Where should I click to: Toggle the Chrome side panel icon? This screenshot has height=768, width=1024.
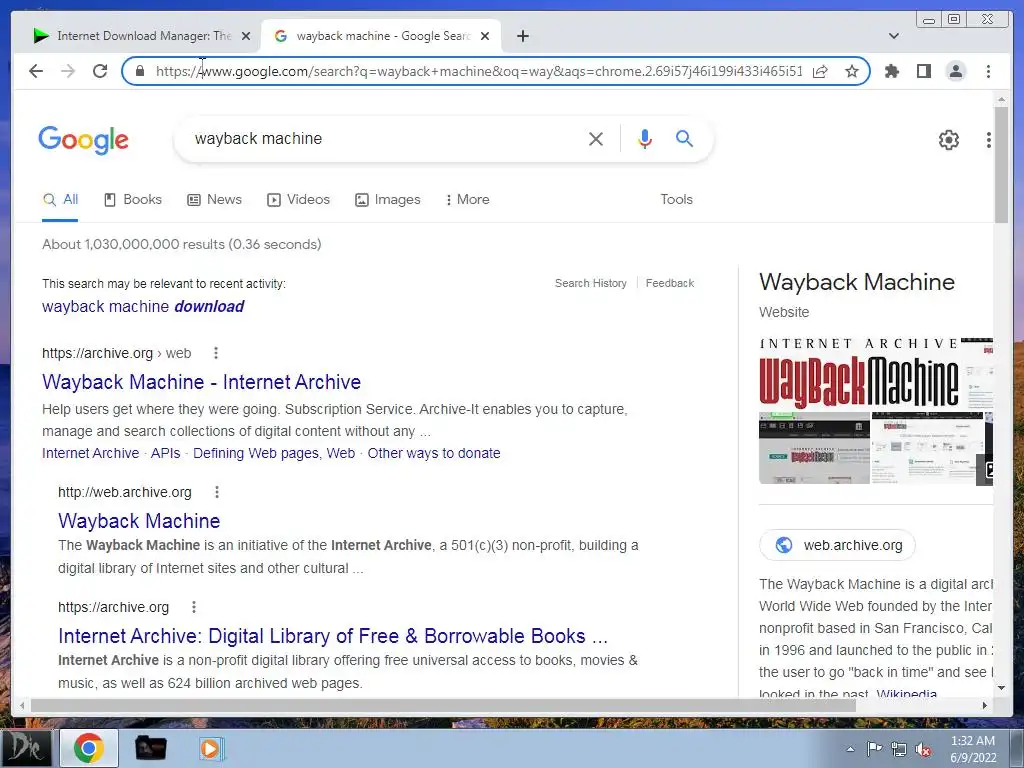(x=923, y=71)
